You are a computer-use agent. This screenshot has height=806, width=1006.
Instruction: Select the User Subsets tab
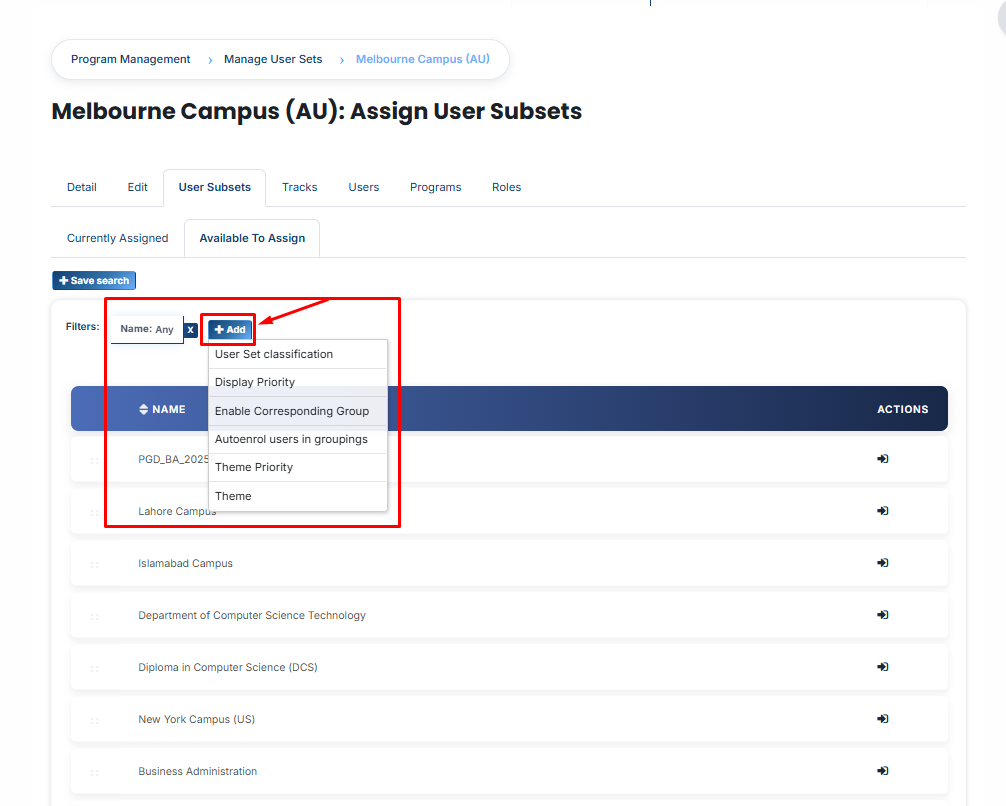tap(214, 187)
